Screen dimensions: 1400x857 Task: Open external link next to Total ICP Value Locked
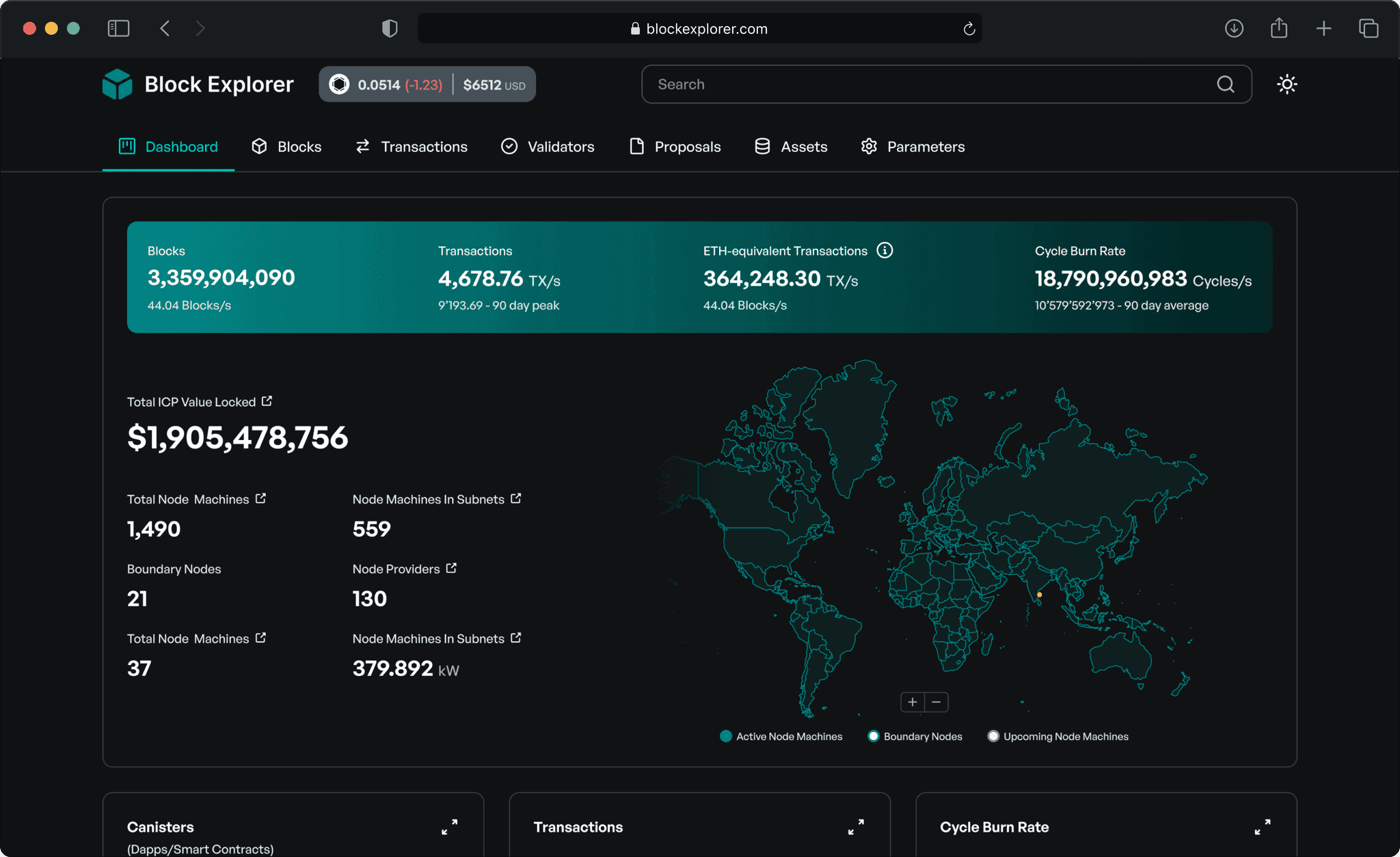267,401
